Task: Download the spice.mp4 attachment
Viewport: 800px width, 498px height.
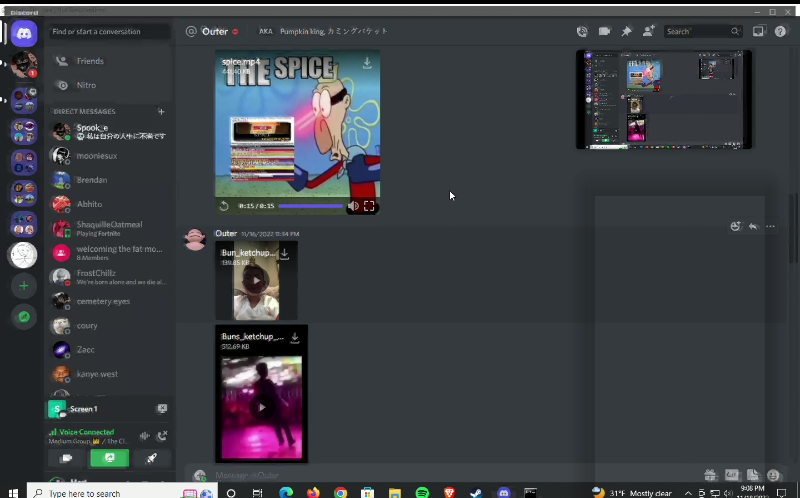Action: click(x=367, y=64)
